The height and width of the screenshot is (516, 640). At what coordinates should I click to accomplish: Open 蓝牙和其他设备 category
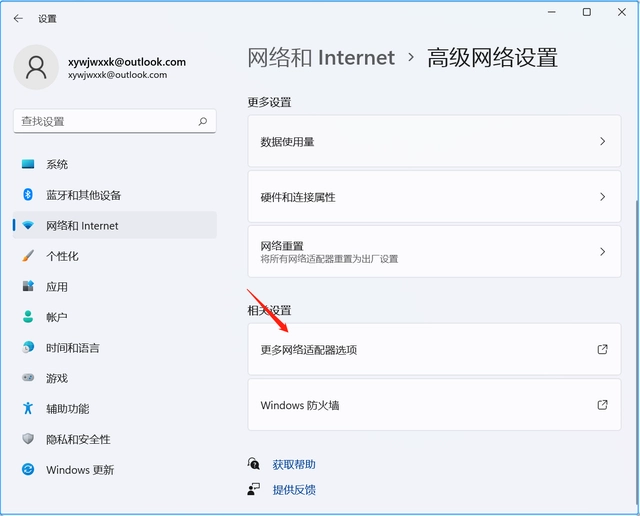[x=115, y=195]
